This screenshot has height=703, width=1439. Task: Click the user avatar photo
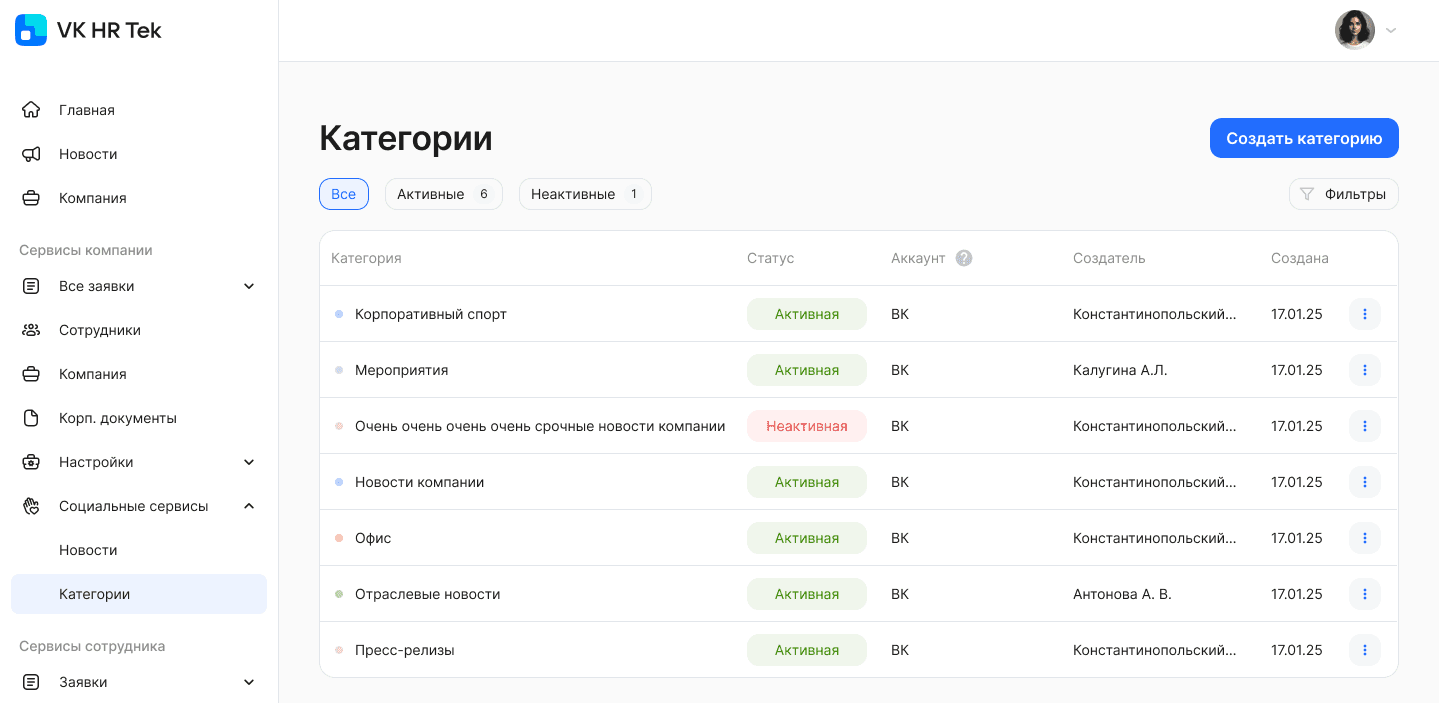tap(1354, 30)
